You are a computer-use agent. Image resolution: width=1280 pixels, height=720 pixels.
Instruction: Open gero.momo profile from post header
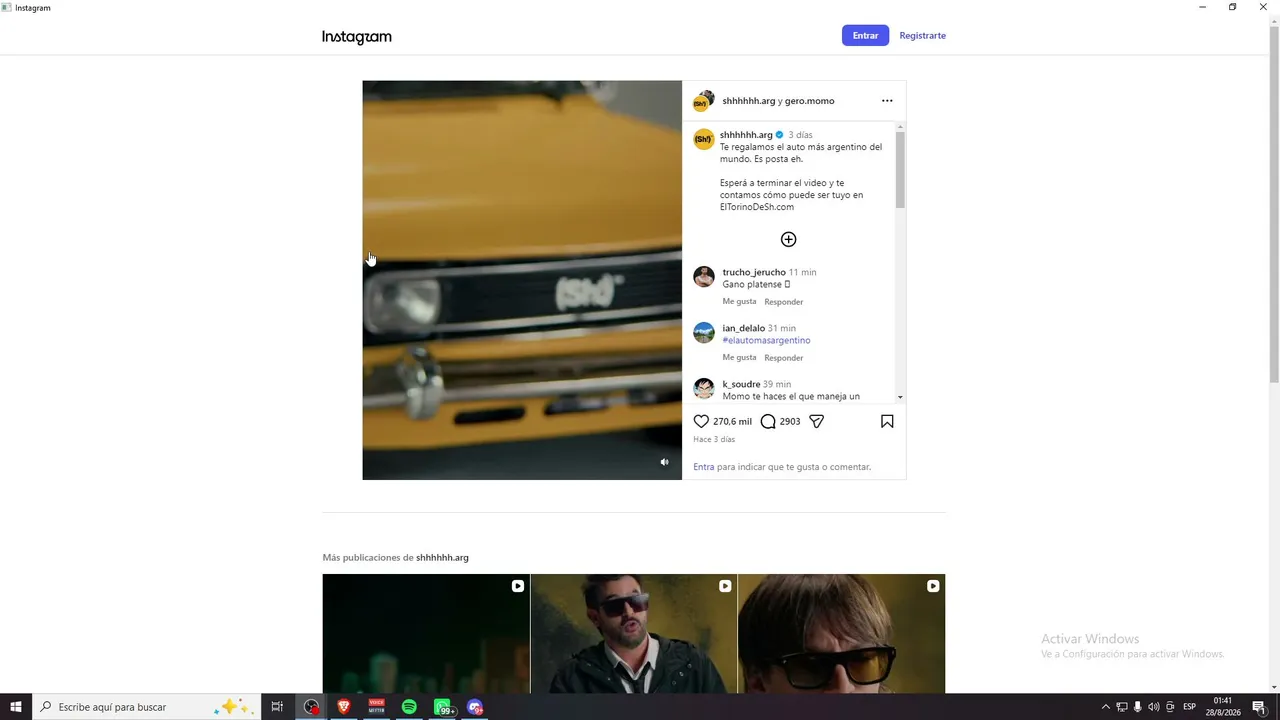point(810,101)
